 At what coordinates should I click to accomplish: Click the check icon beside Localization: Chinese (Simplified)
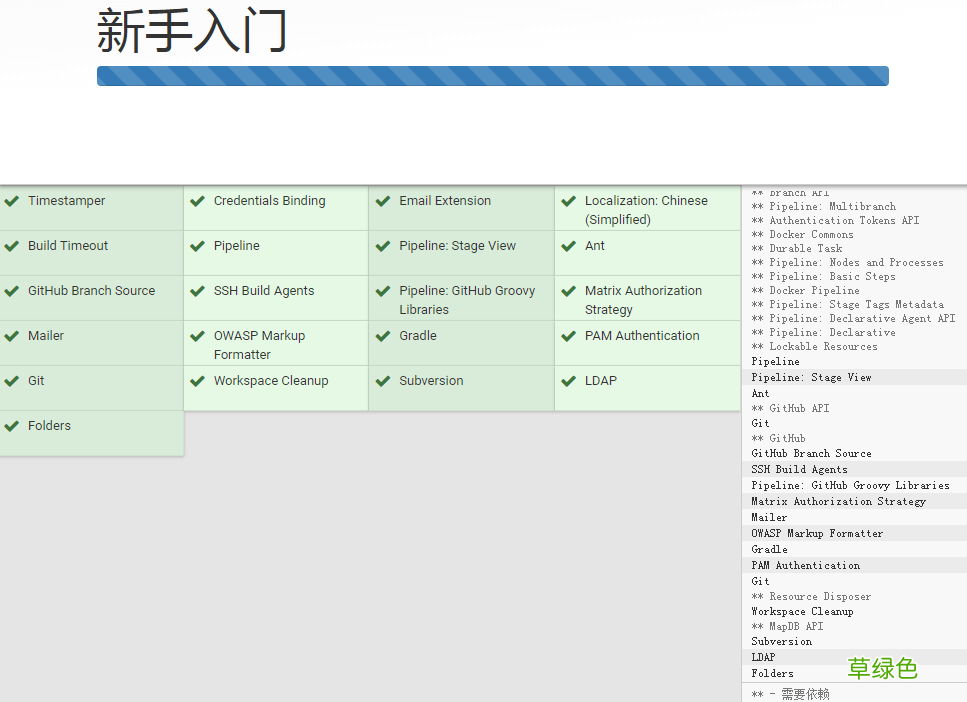click(x=569, y=200)
